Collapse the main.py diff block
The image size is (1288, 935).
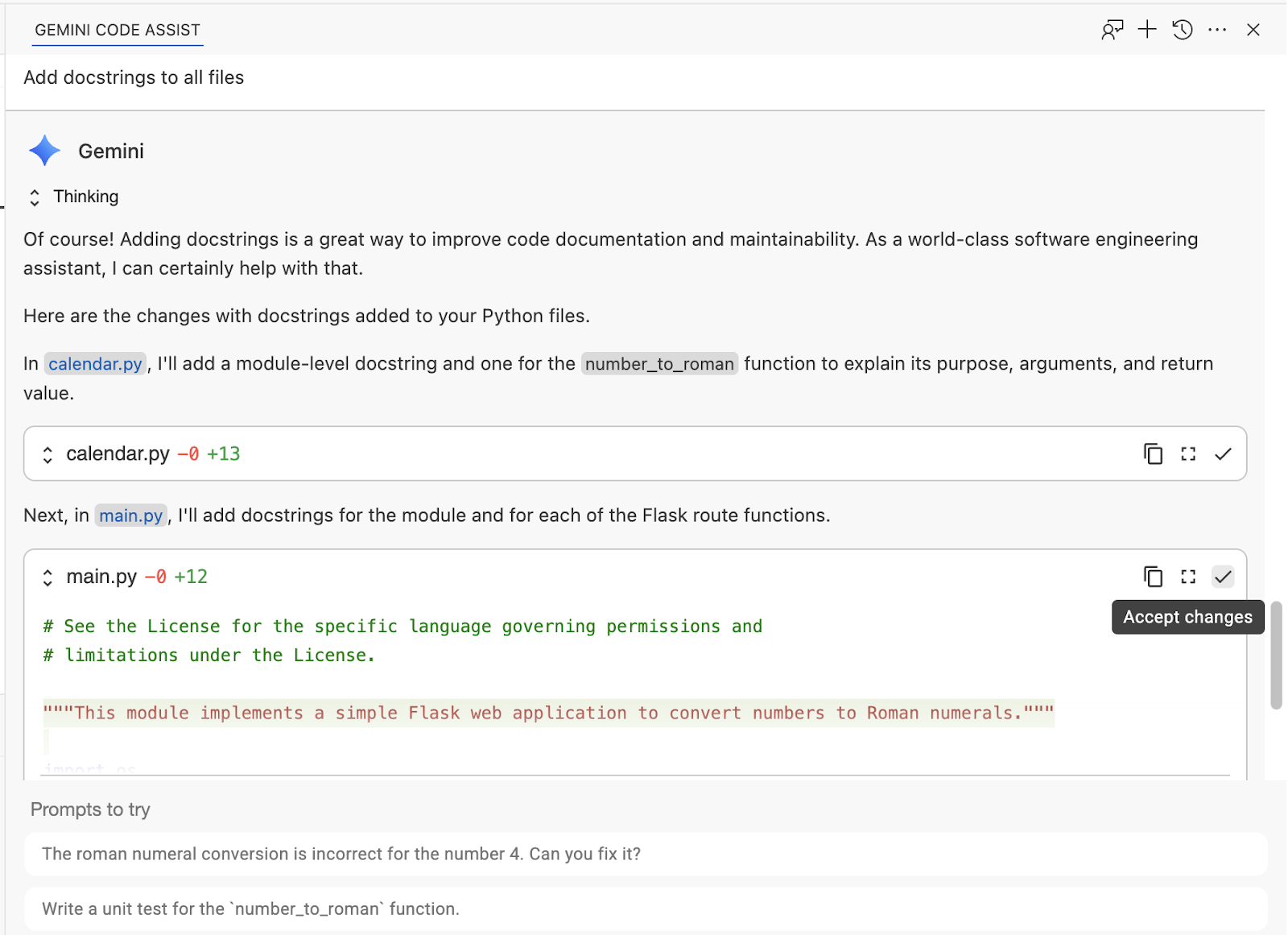[x=47, y=577]
